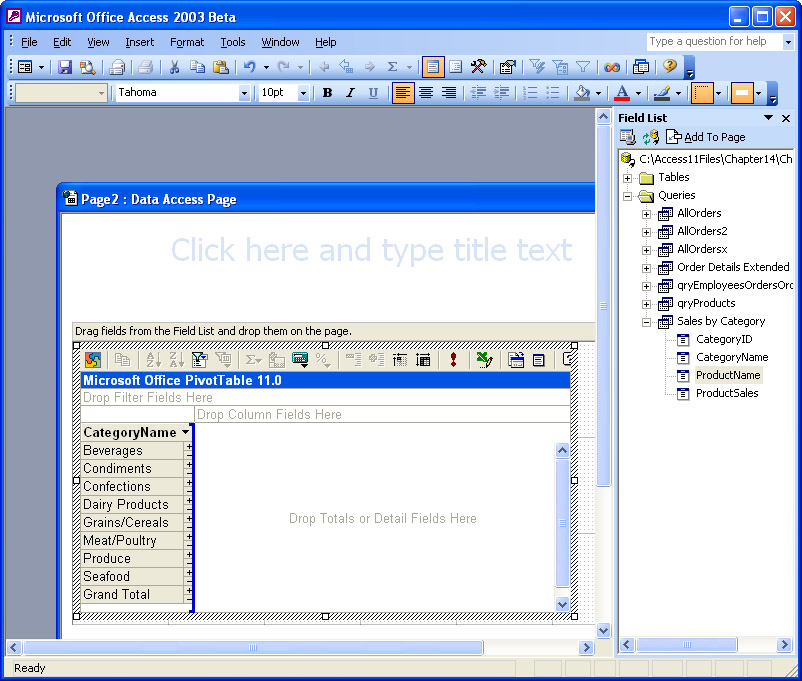Image resolution: width=802 pixels, height=681 pixels.
Task: Click the Help question mark icon
Action: [669, 67]
